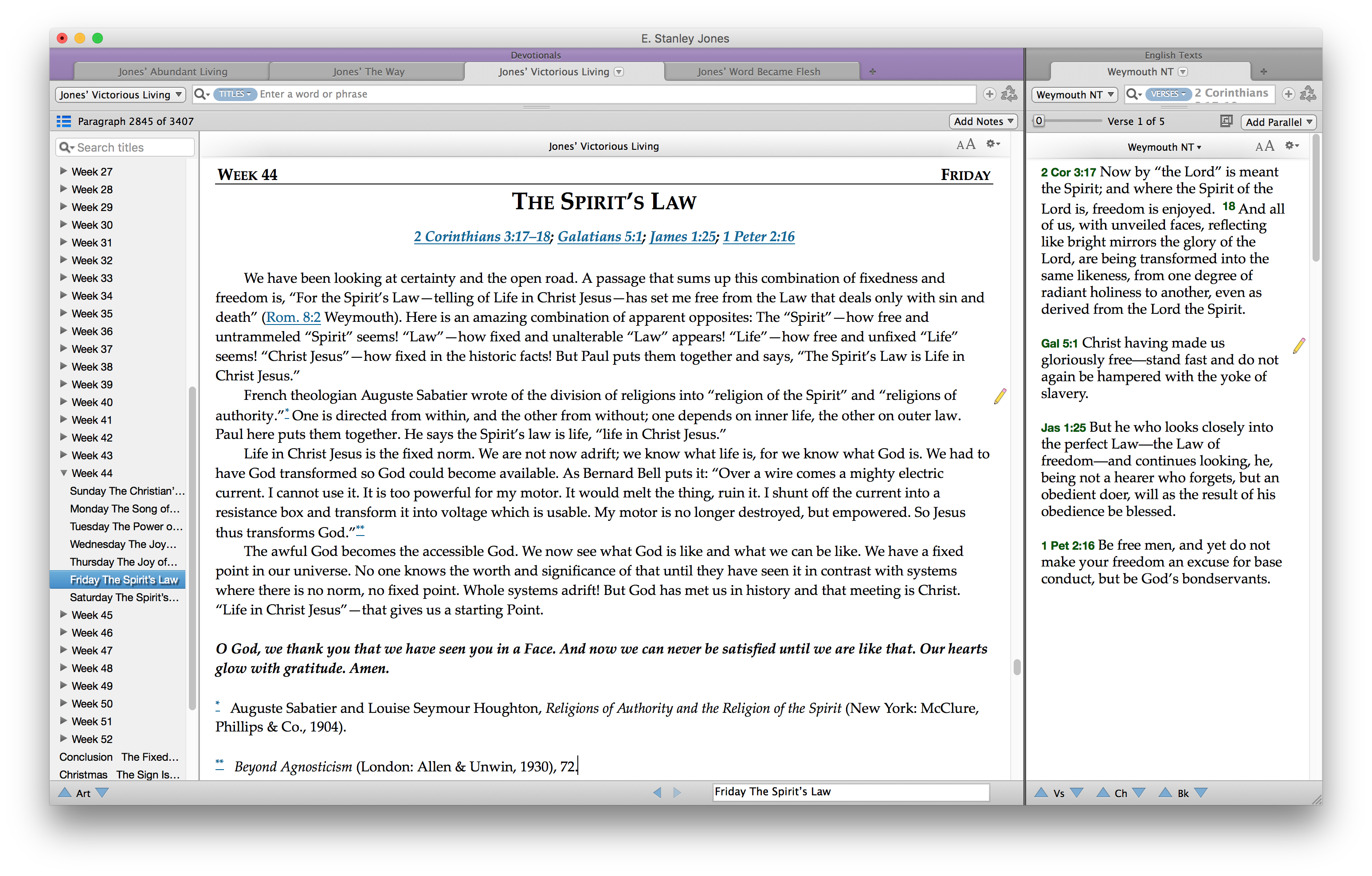Click the Ch down arrow
Screen dimensions: 1372x876
1139,792
